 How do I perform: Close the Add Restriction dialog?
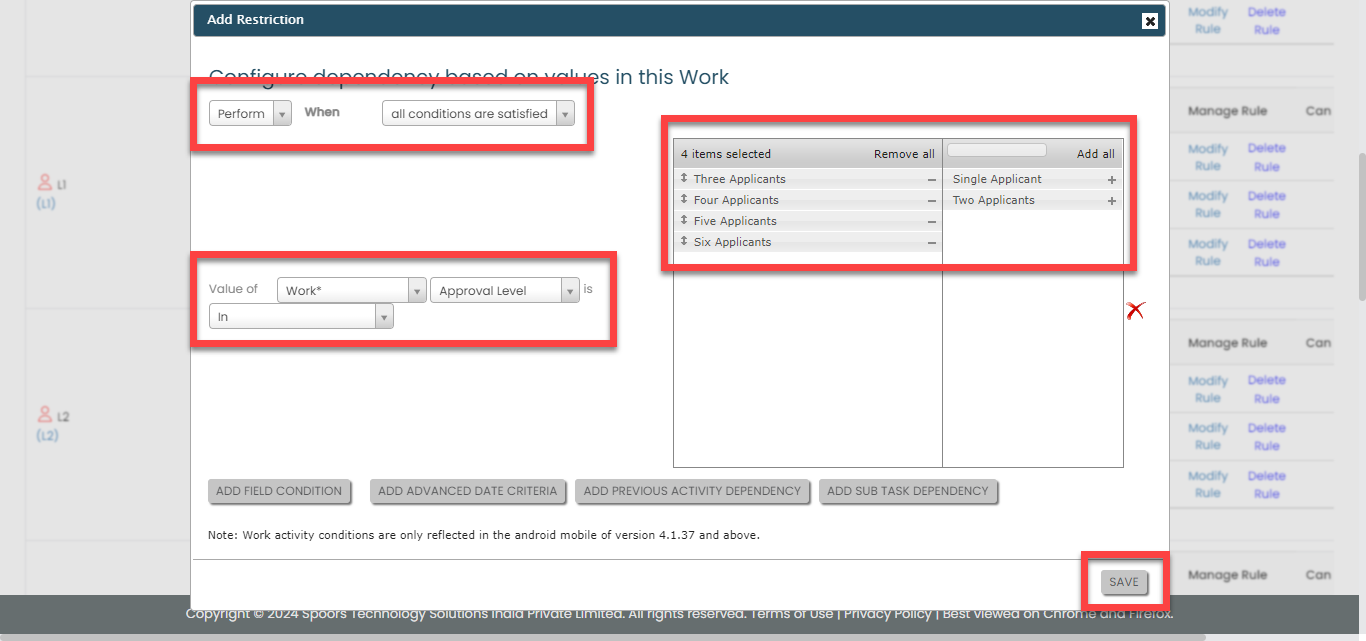pyautogui.click(x=1150, y=20)
